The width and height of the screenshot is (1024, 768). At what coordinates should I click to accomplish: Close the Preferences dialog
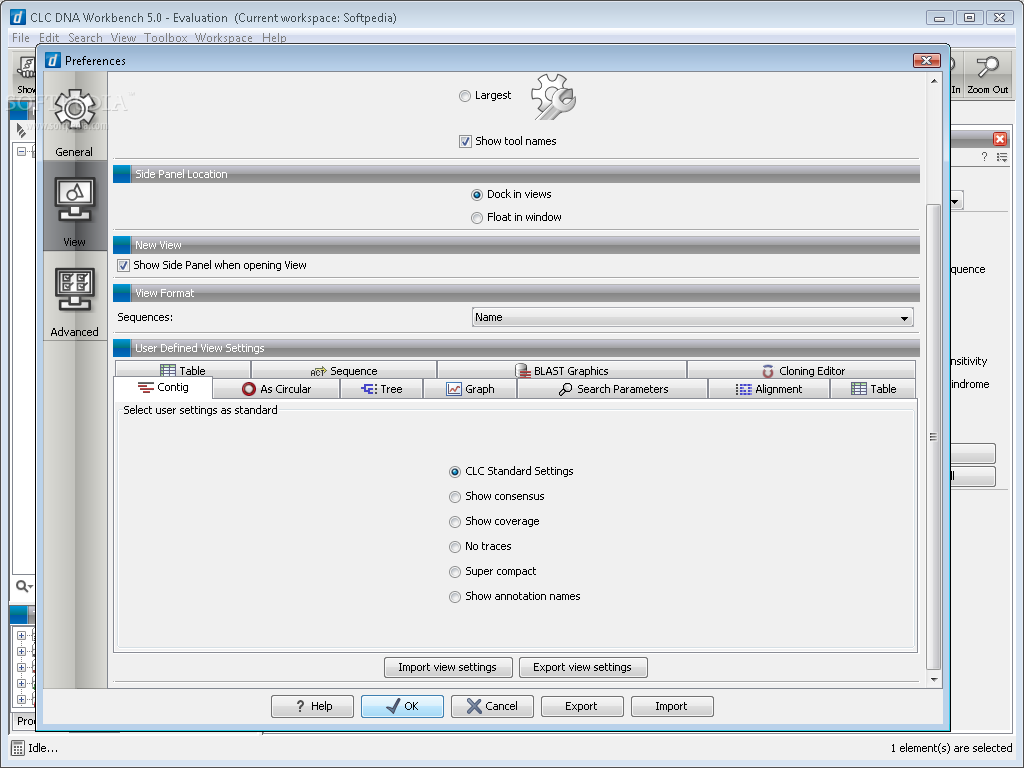pyautogui.click(x=926, y=61)
